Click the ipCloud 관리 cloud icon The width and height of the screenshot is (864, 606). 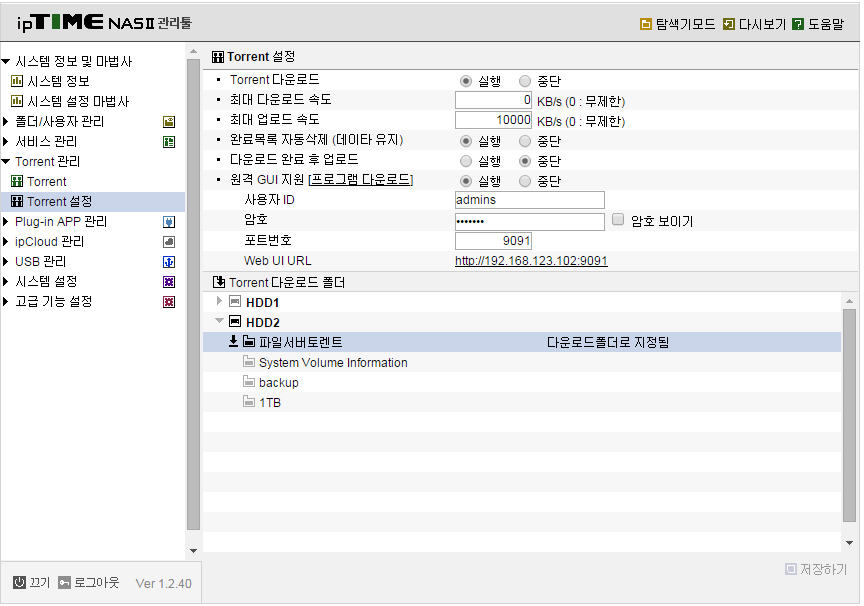click(x=169, y=242)
